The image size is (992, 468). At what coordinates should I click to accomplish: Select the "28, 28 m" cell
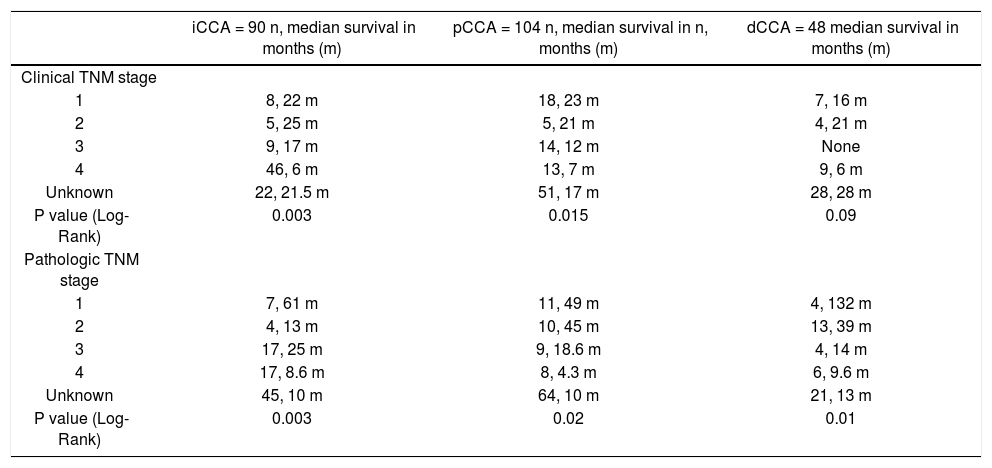click(x=853, y=193)
